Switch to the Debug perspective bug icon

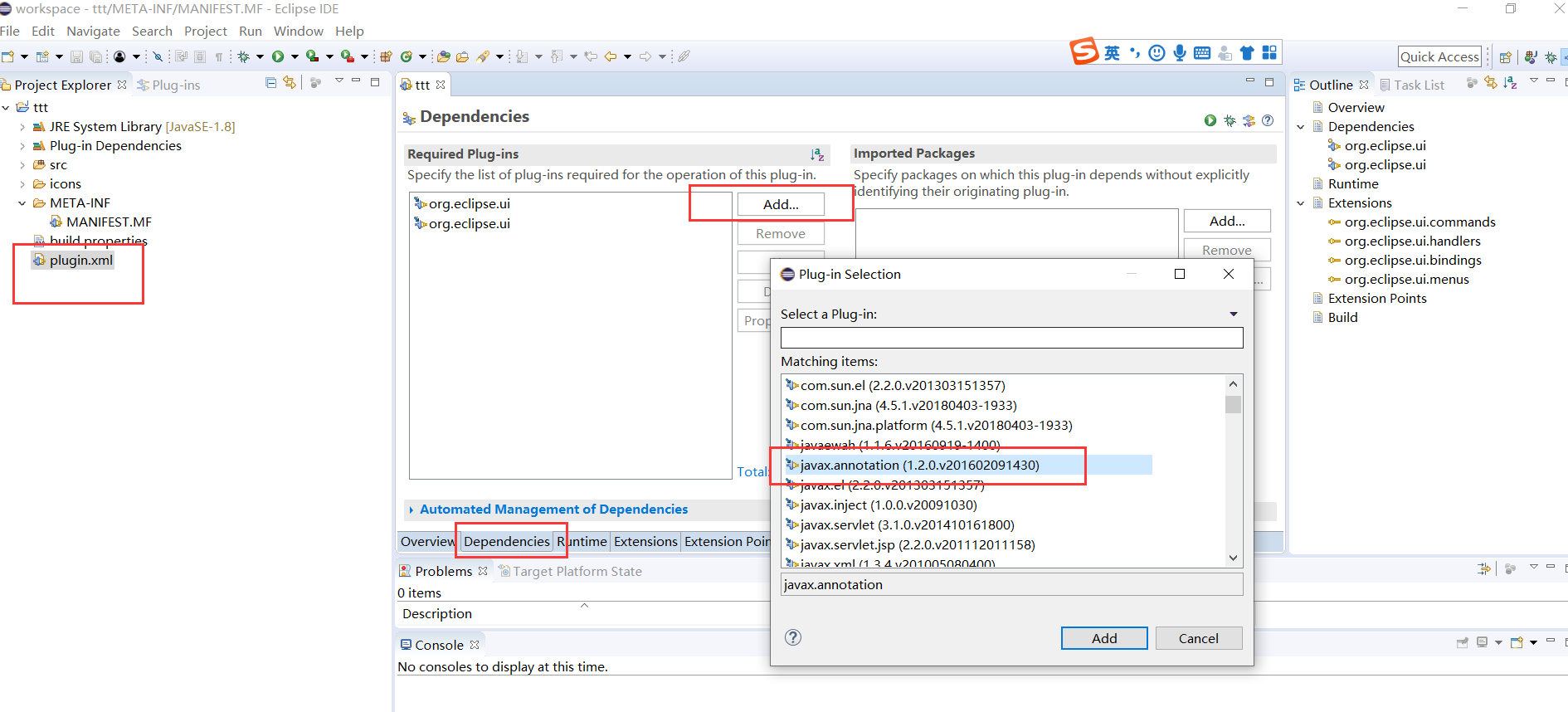point(1551,57)
